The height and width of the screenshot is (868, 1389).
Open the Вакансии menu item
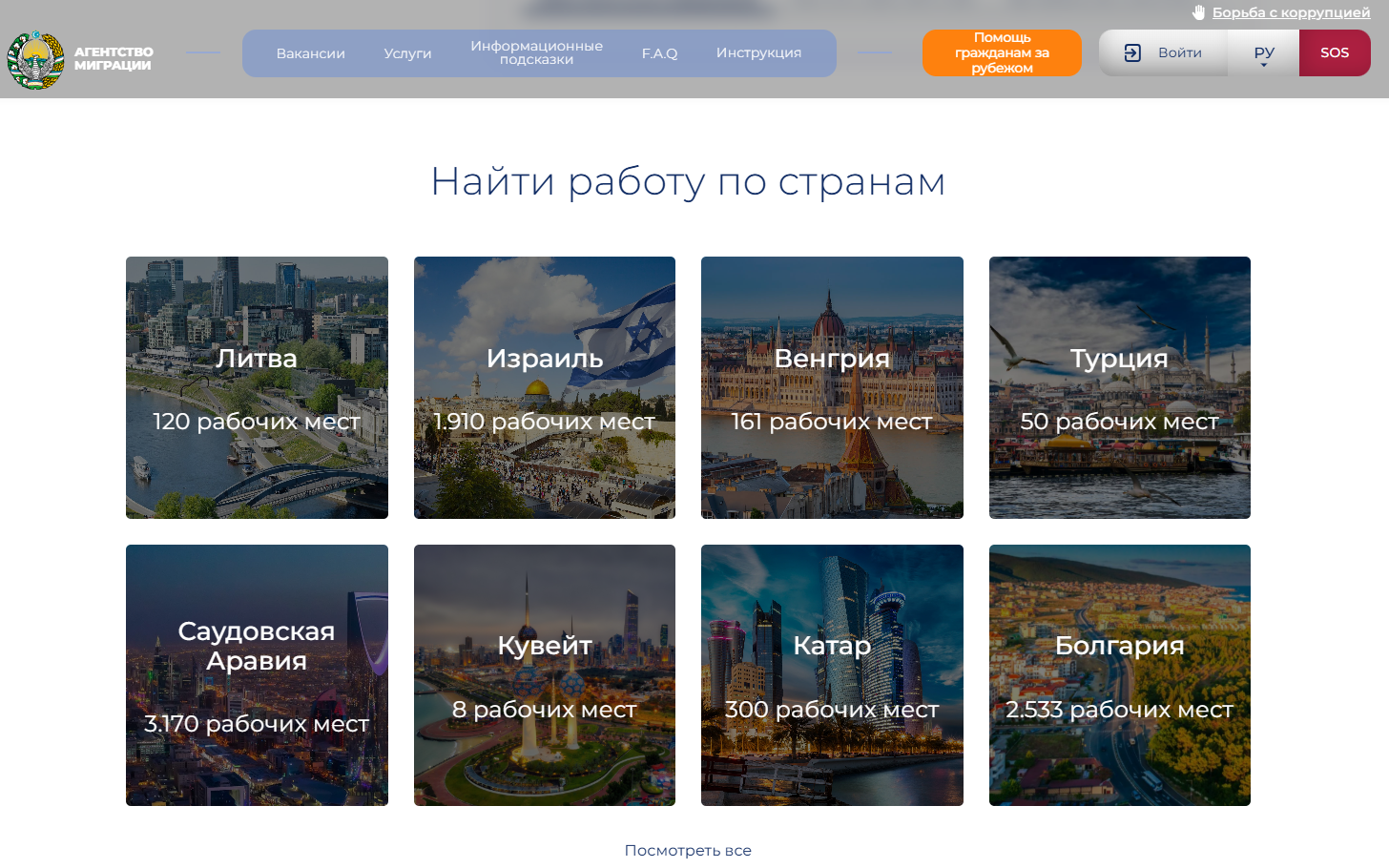click(x=310, y=53)
